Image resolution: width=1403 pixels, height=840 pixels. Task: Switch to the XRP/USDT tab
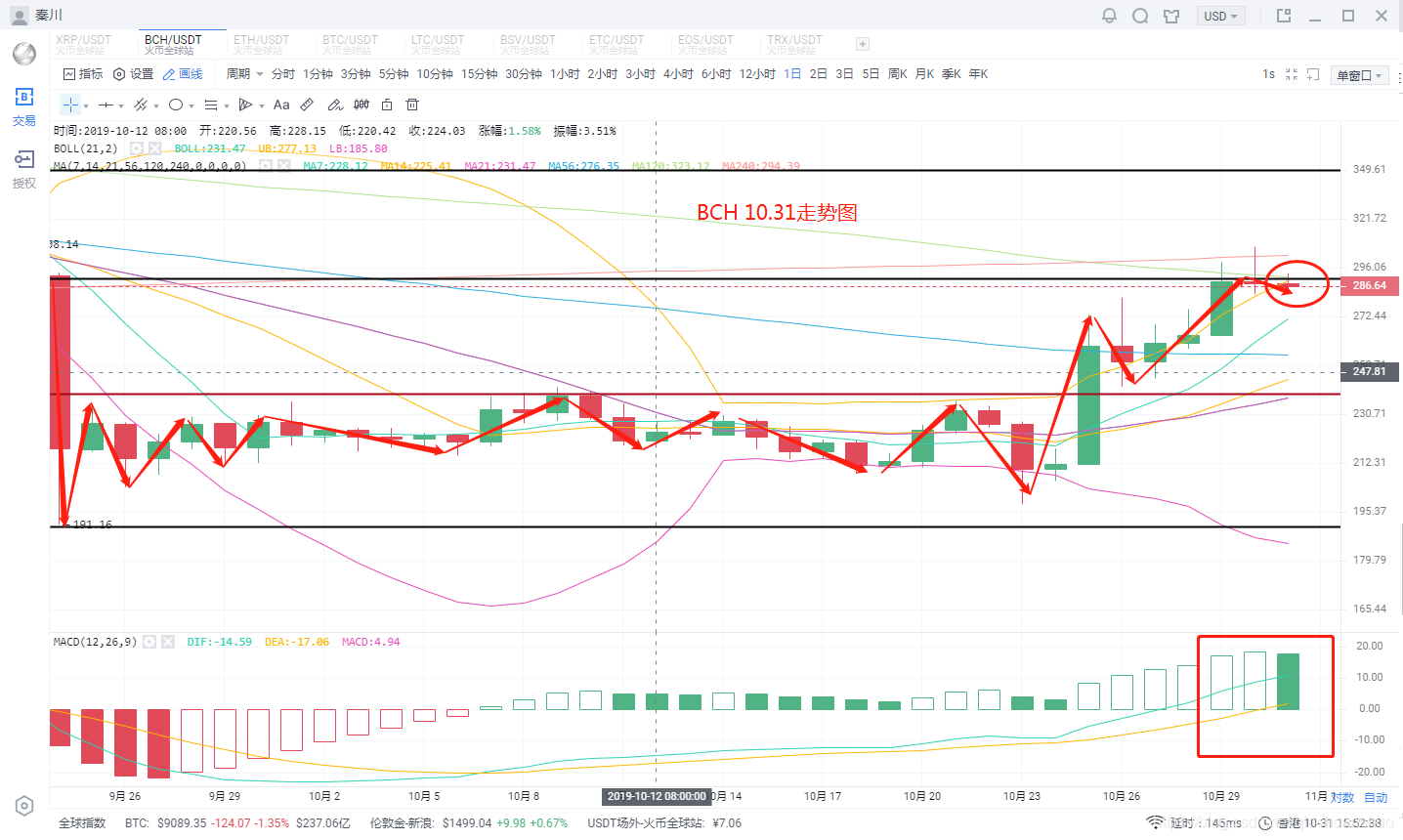[84, 44]
